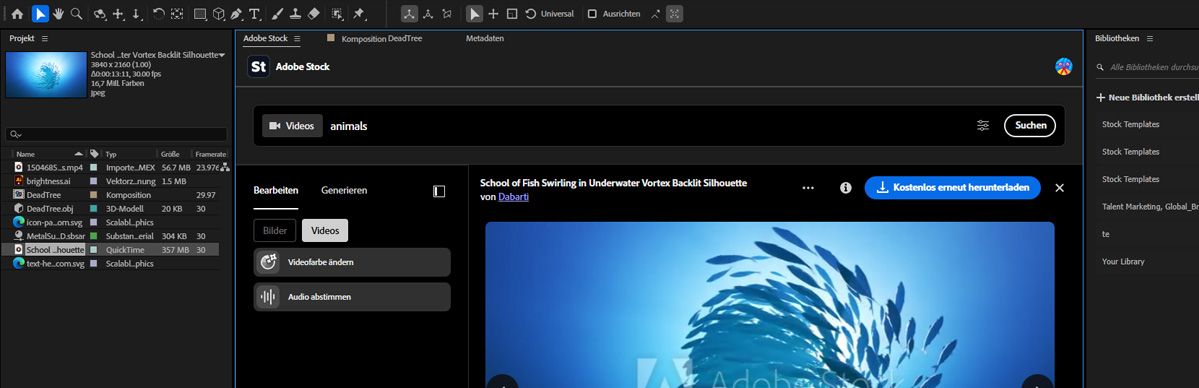Open the Adobe Stock user profile avatar

(x=1064, y=67)
